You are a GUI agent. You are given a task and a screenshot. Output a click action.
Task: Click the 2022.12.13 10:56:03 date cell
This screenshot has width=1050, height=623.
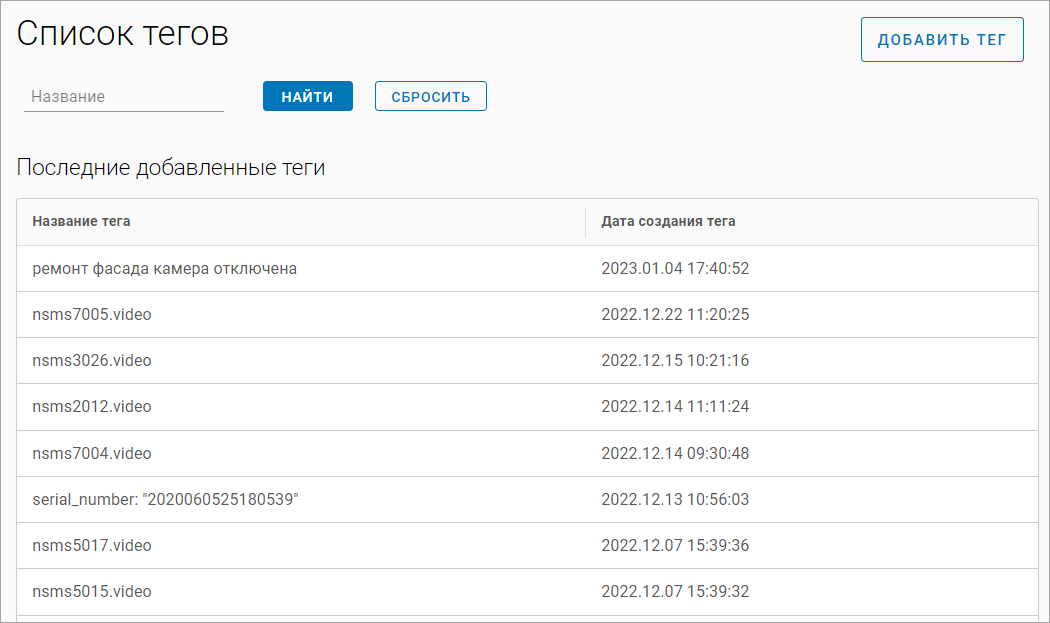click(675, 500)
